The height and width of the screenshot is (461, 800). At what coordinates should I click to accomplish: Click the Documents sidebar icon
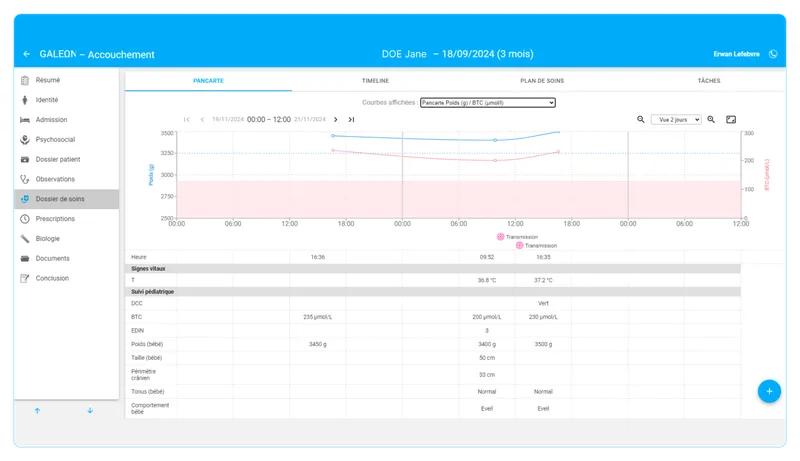pyautogui.click(x=24, y=259)
